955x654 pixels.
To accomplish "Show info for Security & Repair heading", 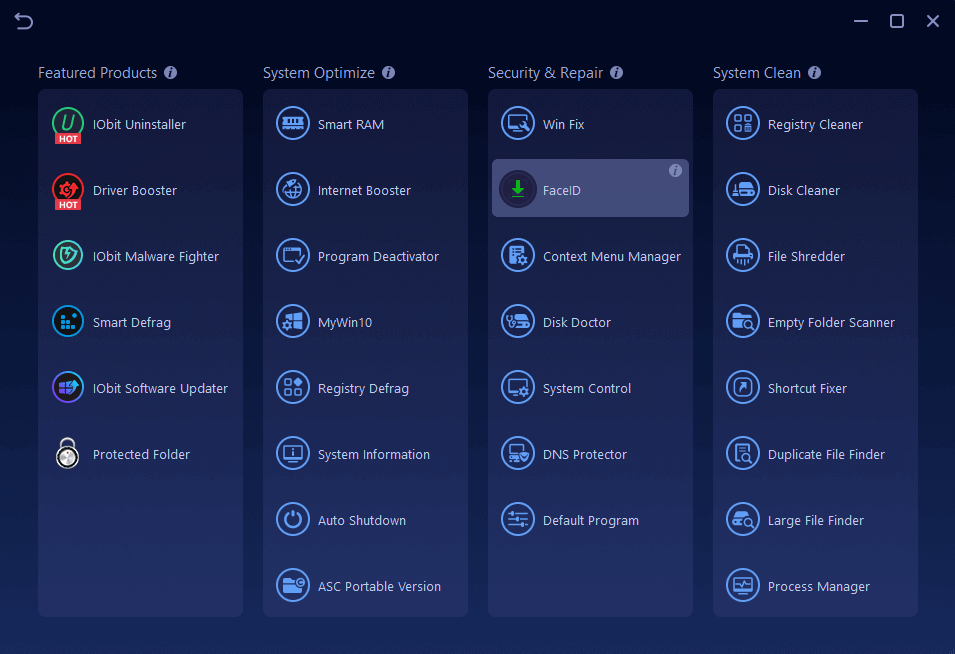I will 616,72.
